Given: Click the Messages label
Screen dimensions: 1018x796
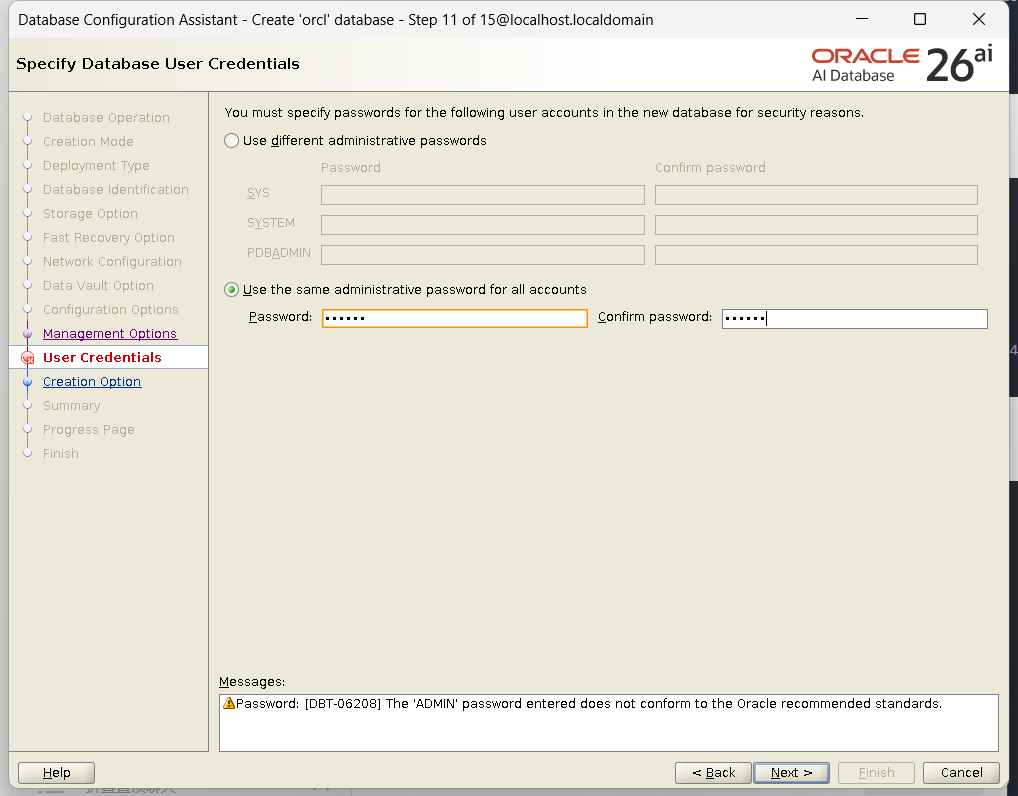Looking at the screenshot, I should (x=252, y=682).
